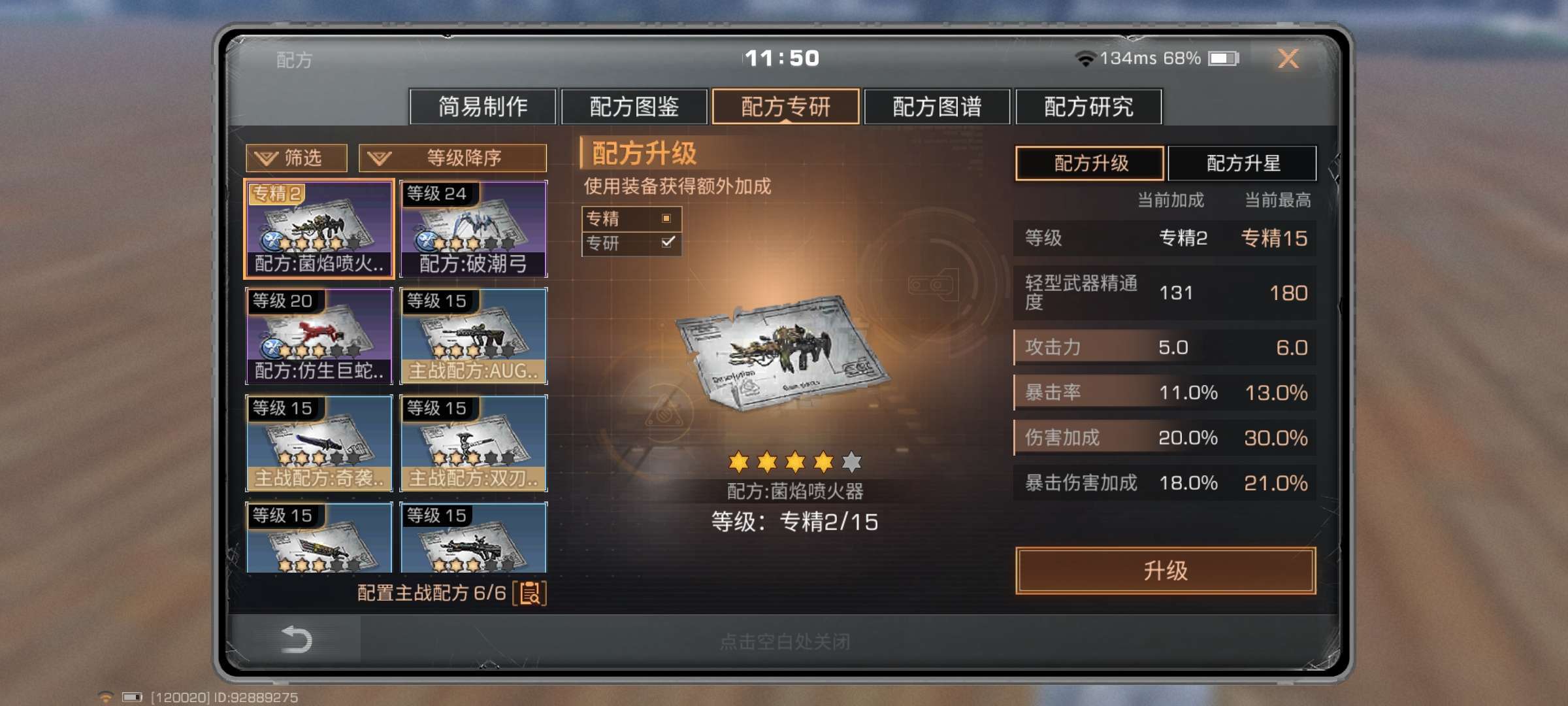
Task: Select the 配方升级 sub-tab button
Action: [1090, 163]
